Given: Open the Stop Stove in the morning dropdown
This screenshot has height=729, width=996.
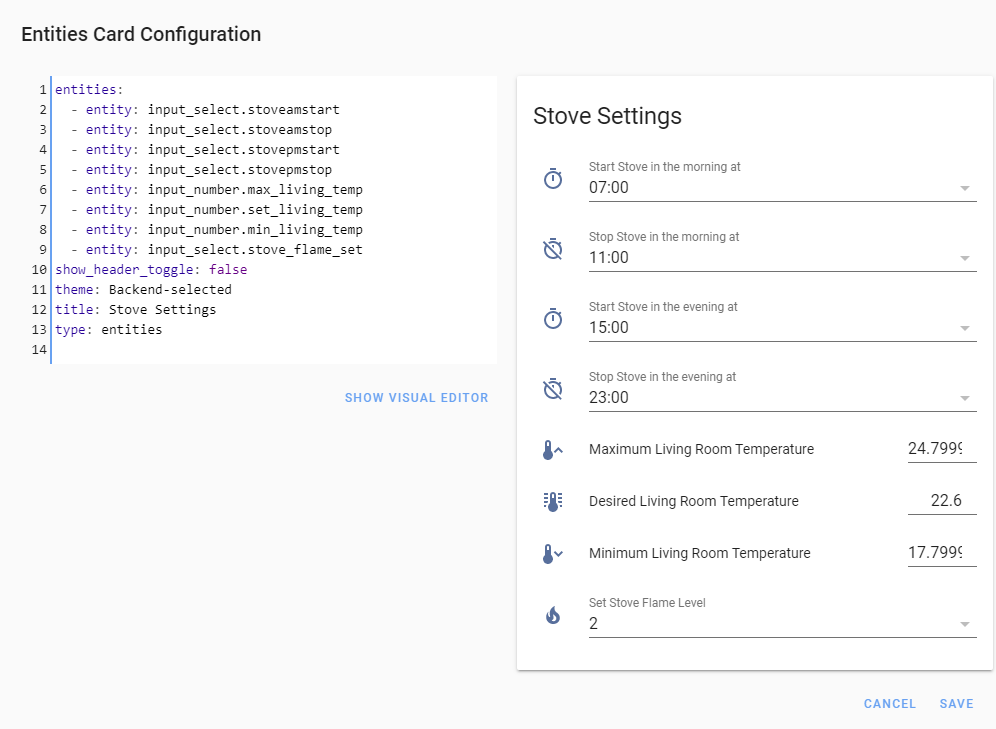Looking at the screenshot, I should point(782,250).
